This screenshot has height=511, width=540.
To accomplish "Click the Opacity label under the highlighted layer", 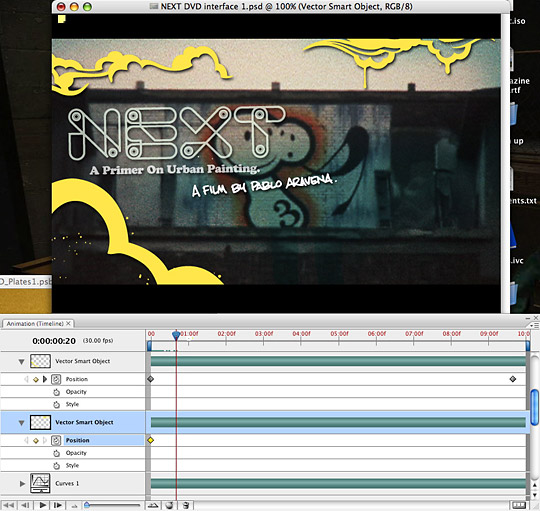I will click(x=76, y=453).
